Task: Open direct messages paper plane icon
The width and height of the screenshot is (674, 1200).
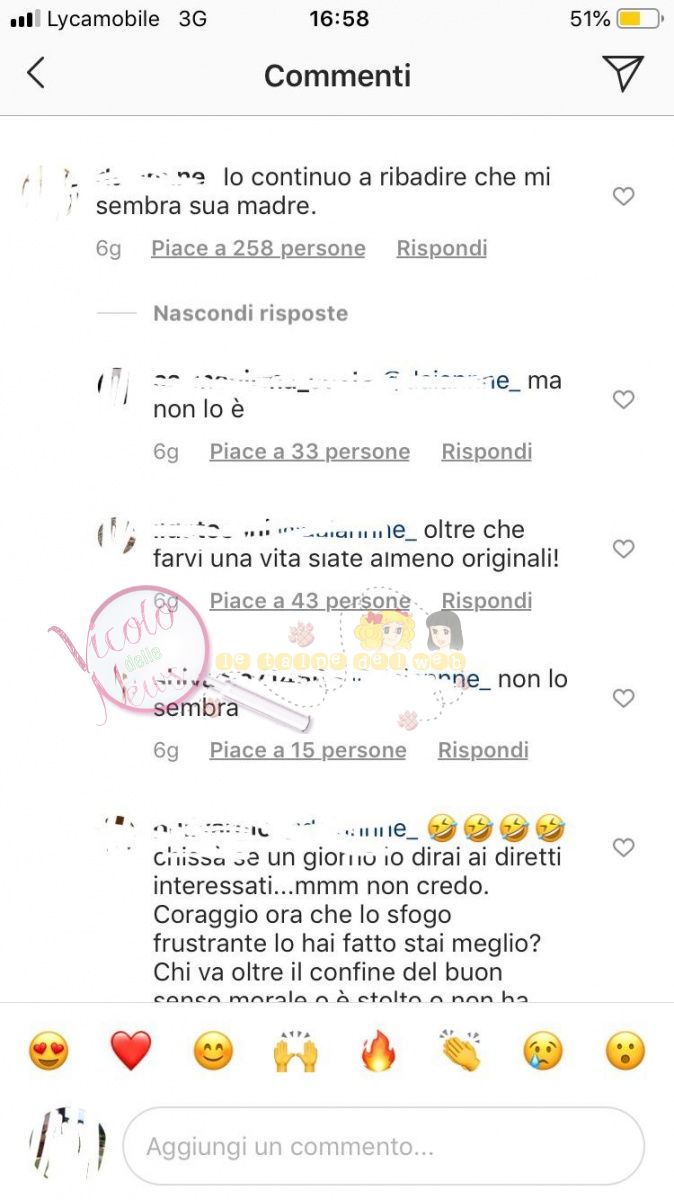Action: [x=623, y=73]
